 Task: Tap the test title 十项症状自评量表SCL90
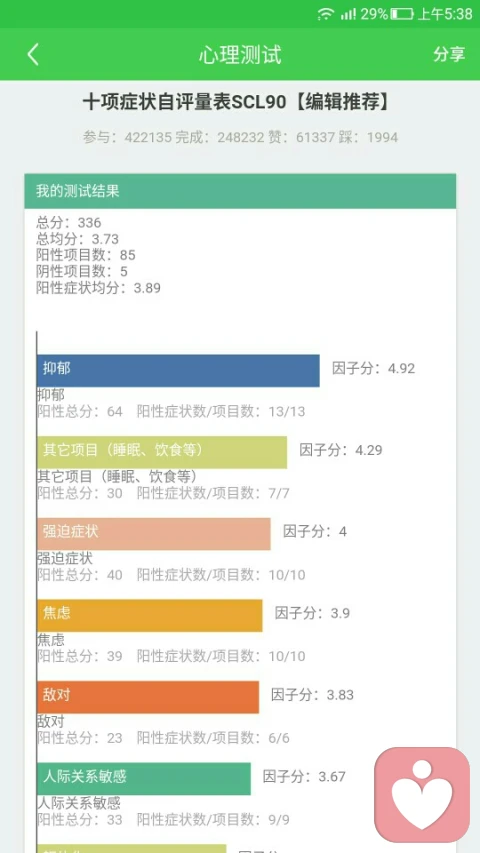[x=184, y=102]
